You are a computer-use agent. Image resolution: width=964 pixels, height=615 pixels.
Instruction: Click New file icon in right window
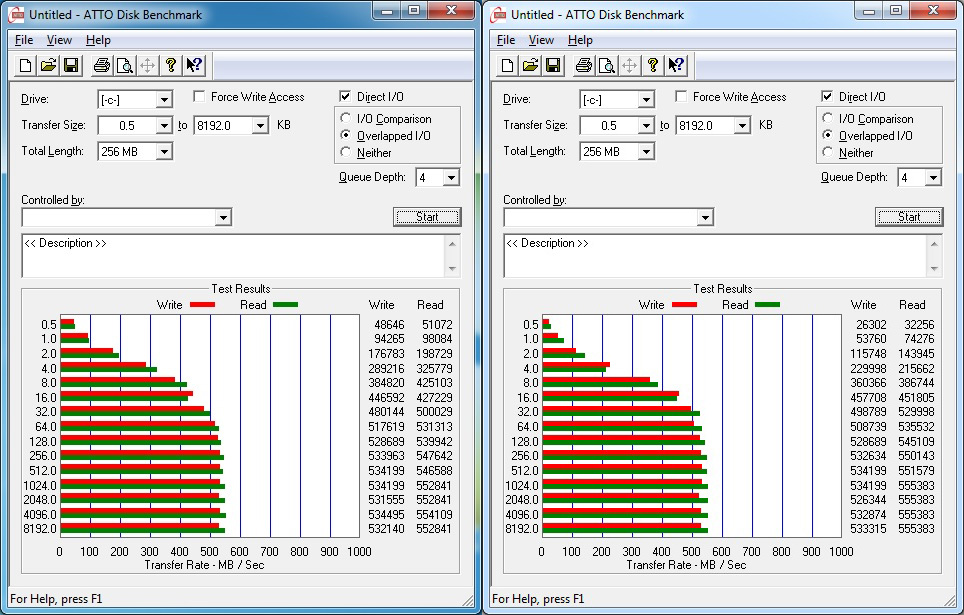coord(508,65)
